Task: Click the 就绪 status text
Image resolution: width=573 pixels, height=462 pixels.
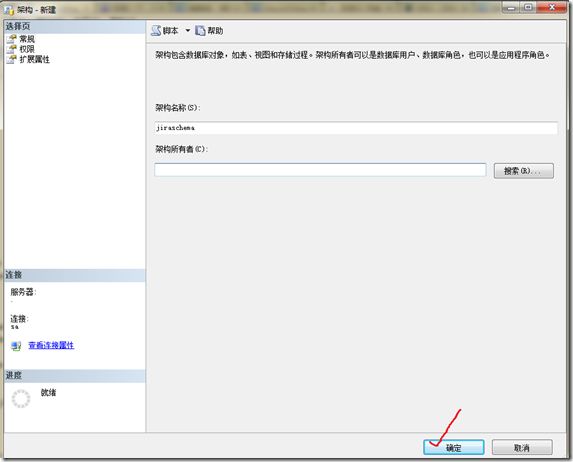Action: [x=49, y=393]
